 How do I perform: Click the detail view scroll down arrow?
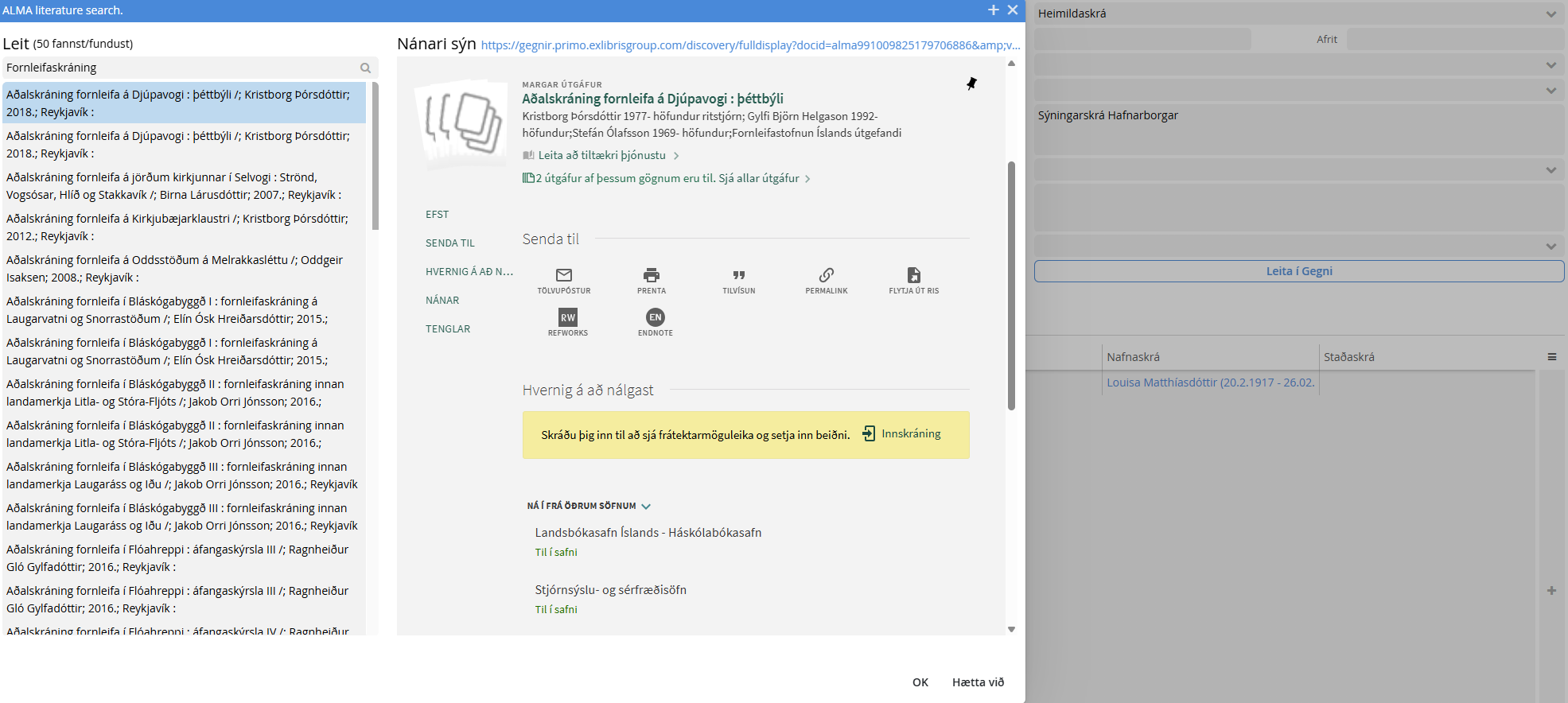[1012, 629]
